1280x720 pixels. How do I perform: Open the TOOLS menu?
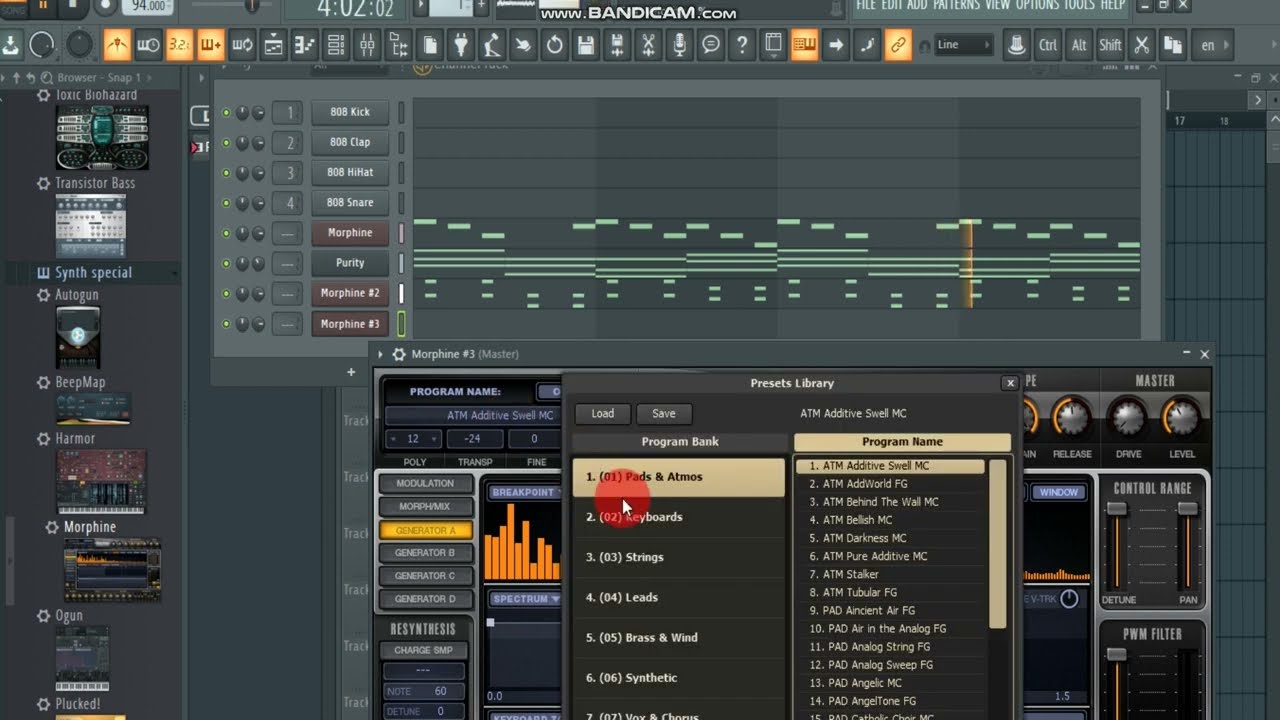coord(1079,6)
